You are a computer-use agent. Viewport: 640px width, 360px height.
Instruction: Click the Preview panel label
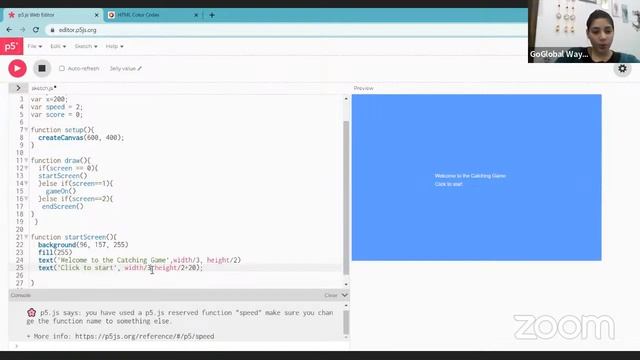363,88
